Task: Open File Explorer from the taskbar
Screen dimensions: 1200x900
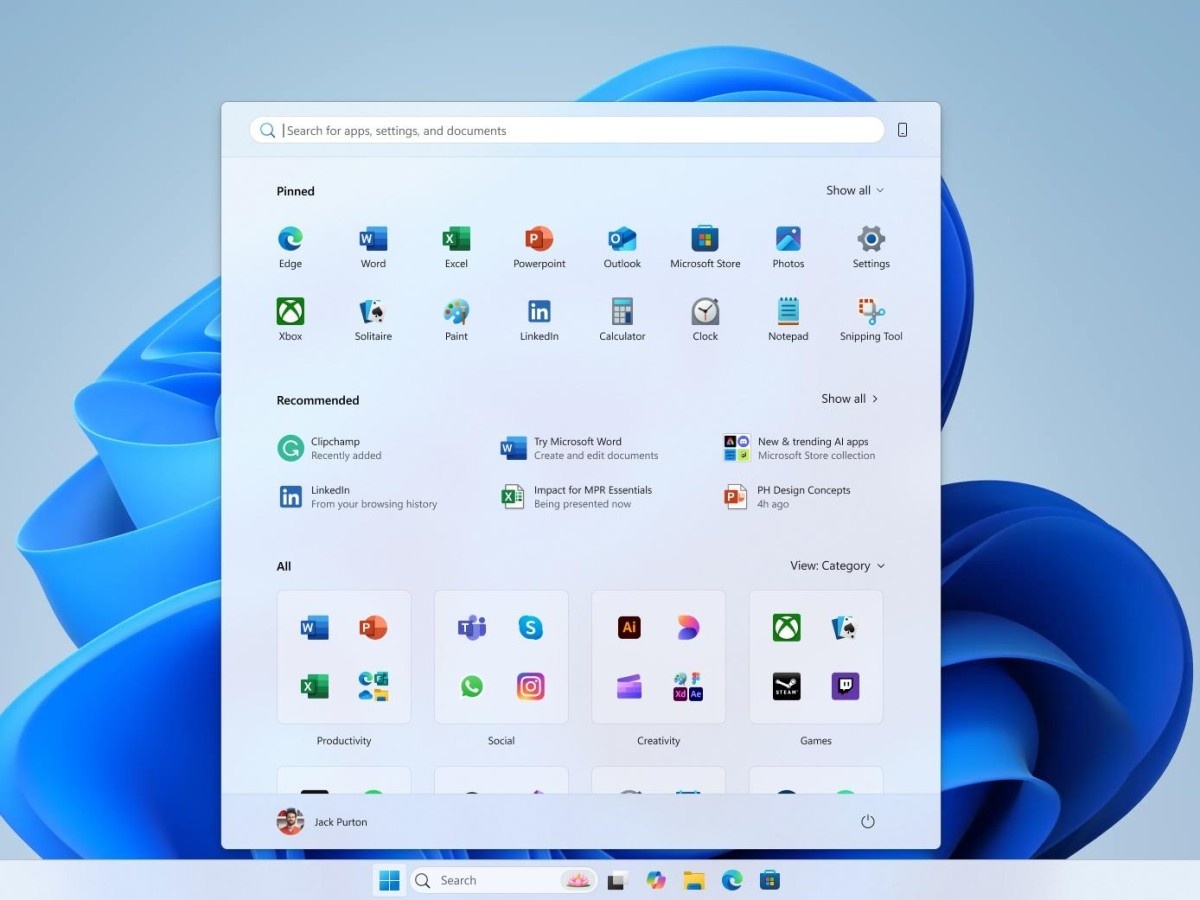Action: point(694,880)
